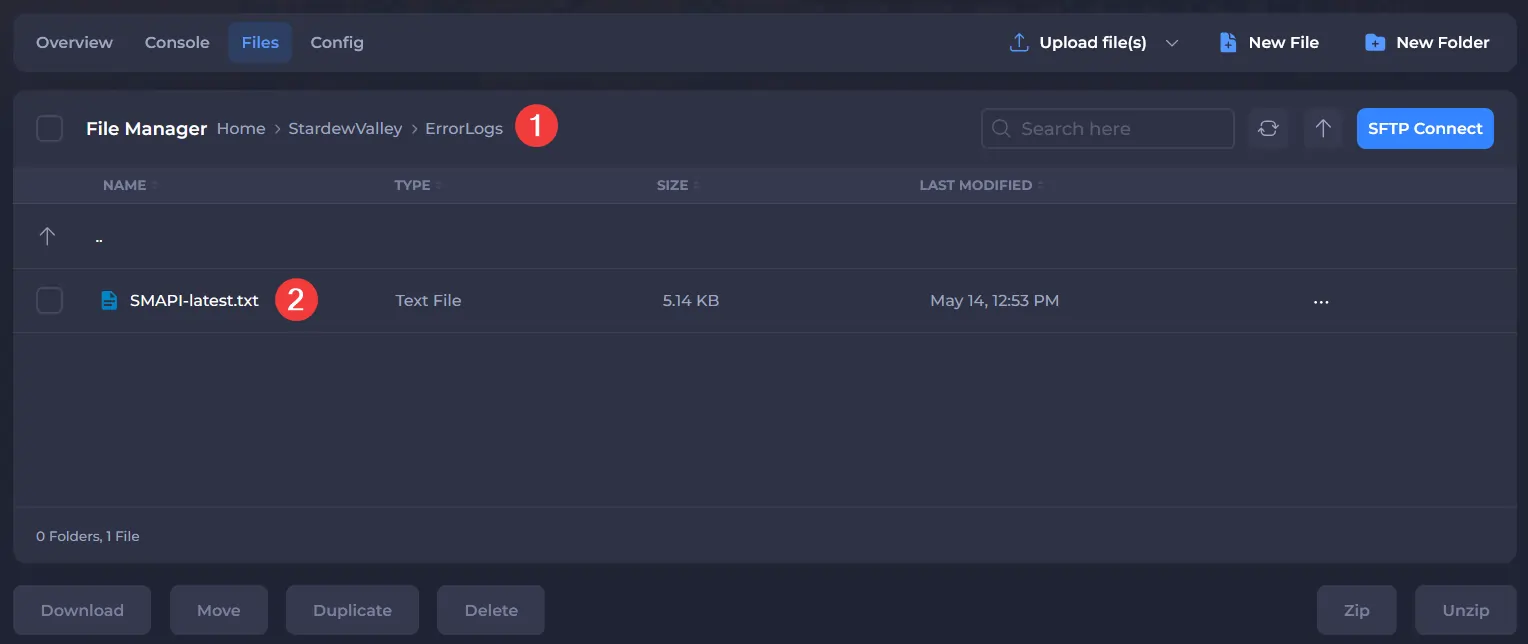Click the New Folder icon

(1375, 43)
